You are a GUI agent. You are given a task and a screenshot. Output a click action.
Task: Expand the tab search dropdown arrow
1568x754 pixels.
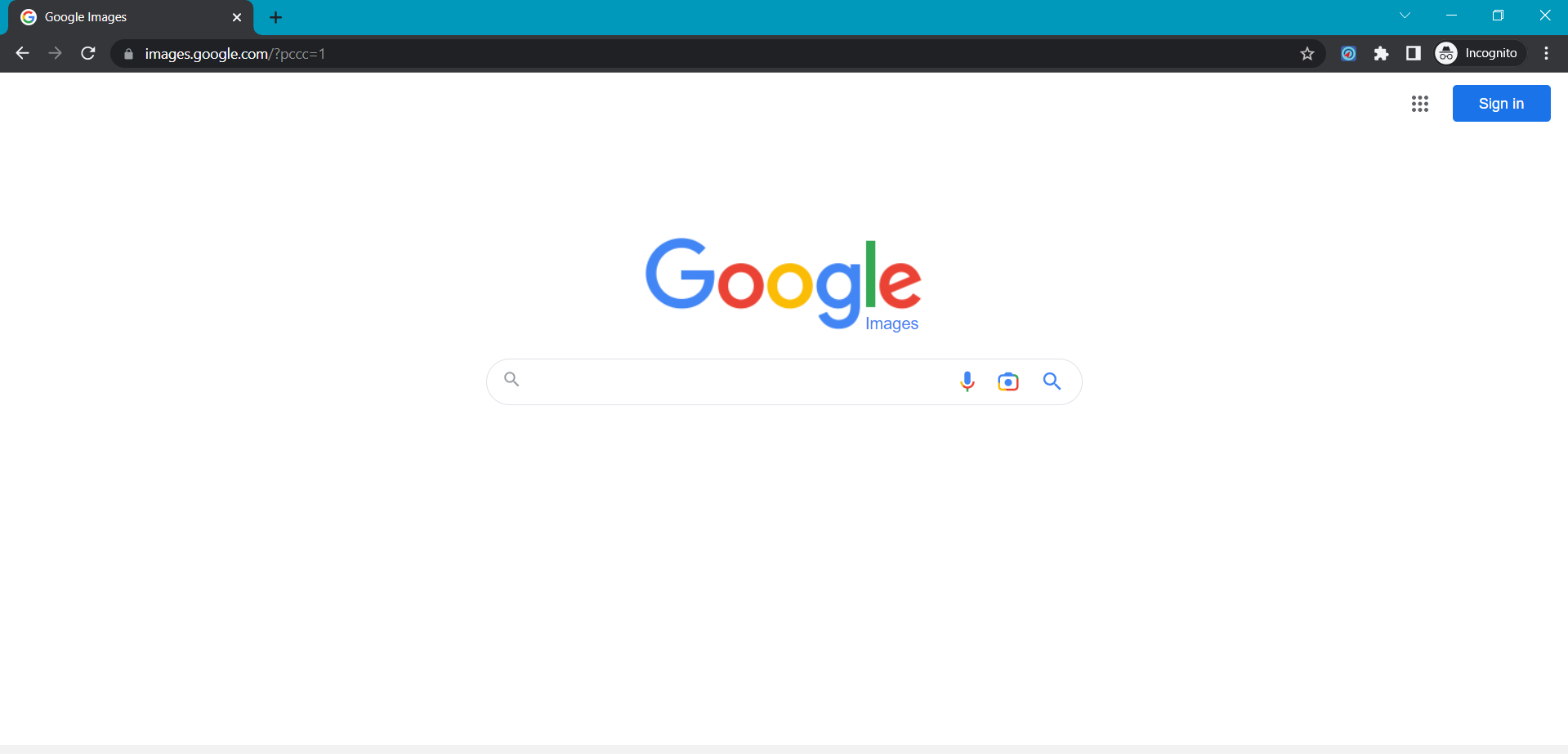(1405, 16)
